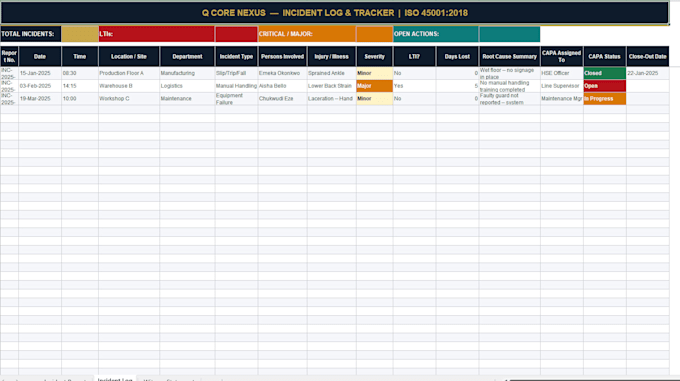Select the Incident Log sheet tab
Viewport: 680px width, 381px height.
(x=115, y=379)
